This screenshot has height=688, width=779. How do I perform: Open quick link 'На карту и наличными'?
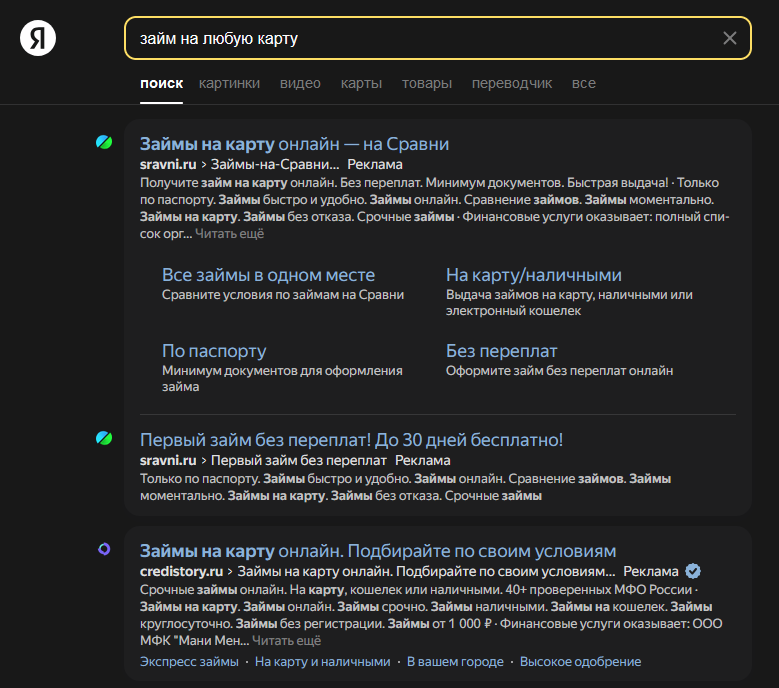322,662
